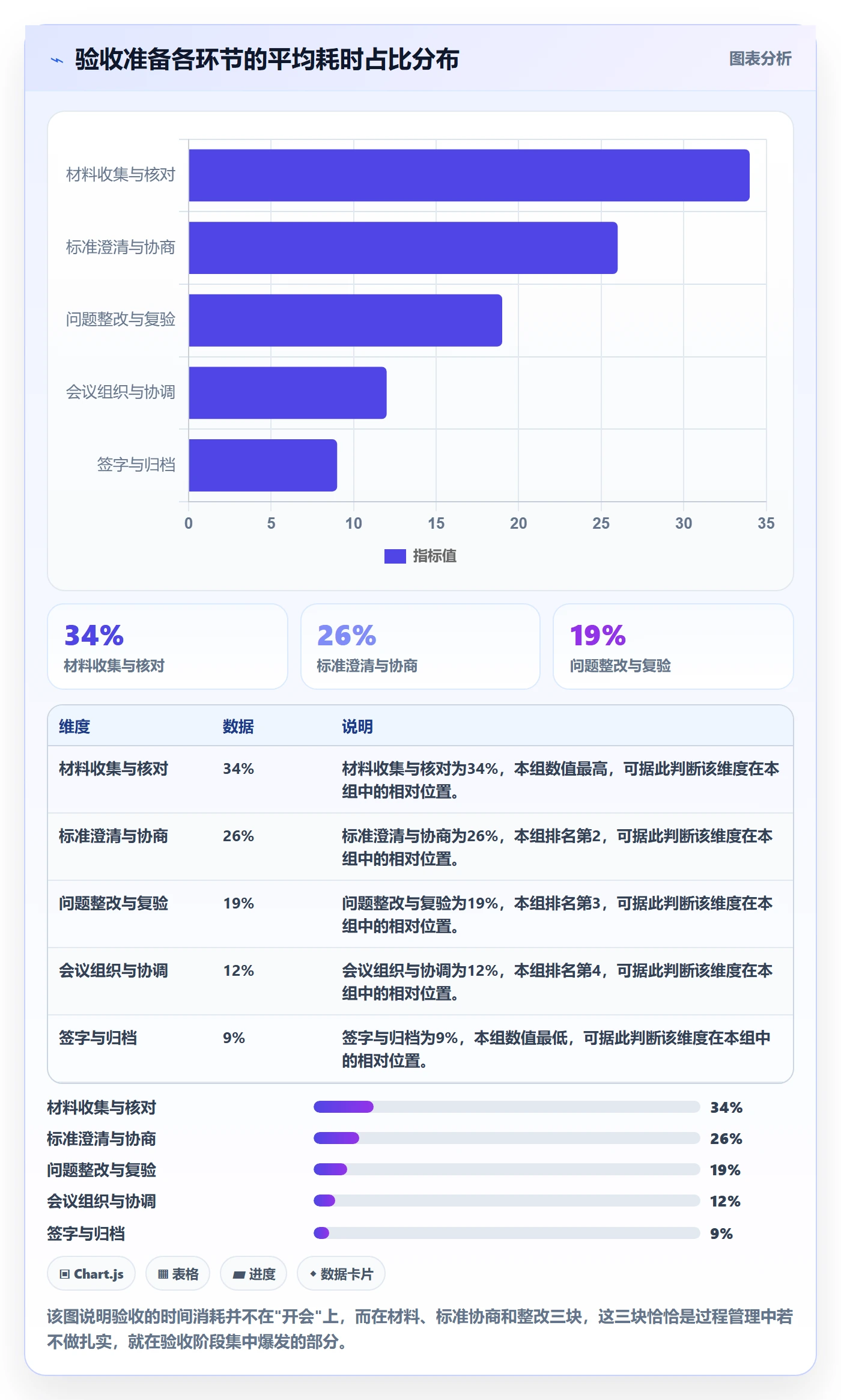841x1400 pixels.
Task: Click the 9% cell in the table
Action: pyautogui.click(x=234, y=1038)
